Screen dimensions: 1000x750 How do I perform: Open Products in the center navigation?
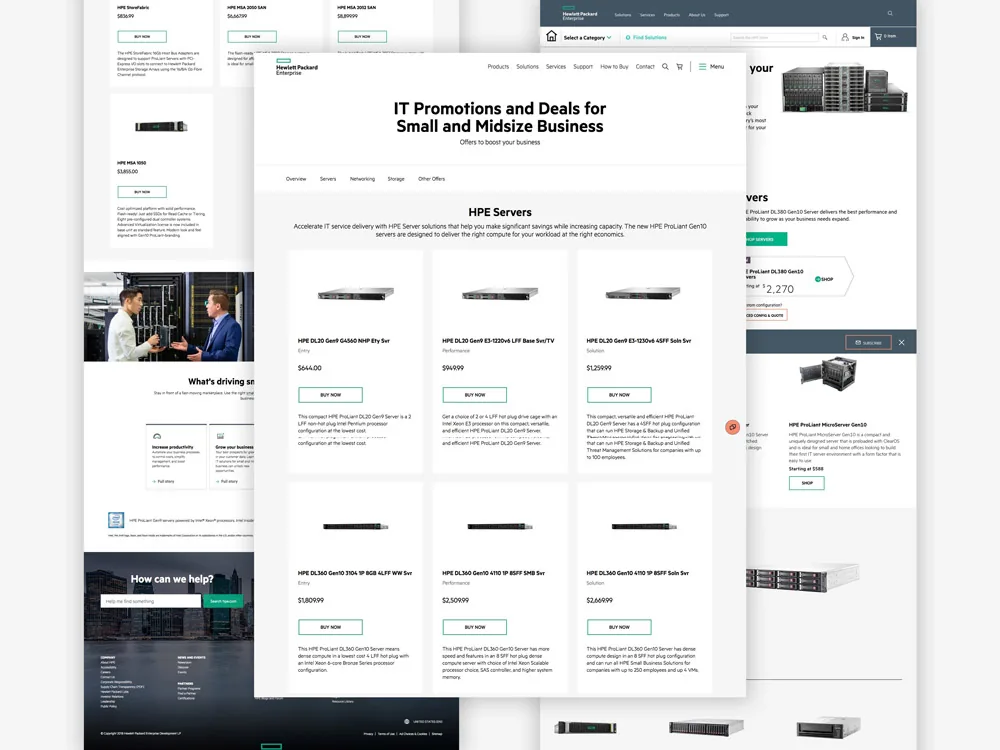[x=498, y=66]
